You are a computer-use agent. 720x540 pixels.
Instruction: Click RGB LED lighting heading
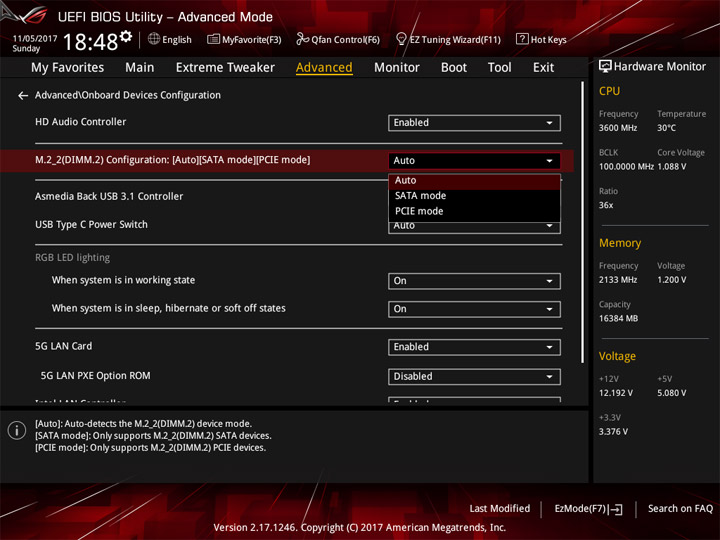click(73, 258)
